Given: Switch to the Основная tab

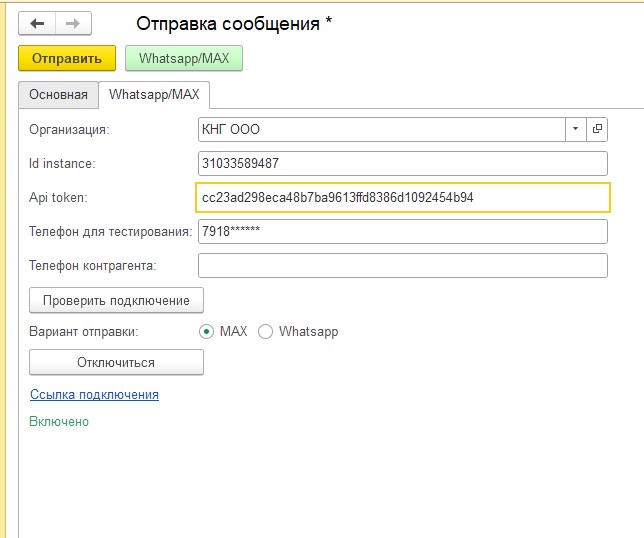Looking at the screenshot, I should pos(58,95).
